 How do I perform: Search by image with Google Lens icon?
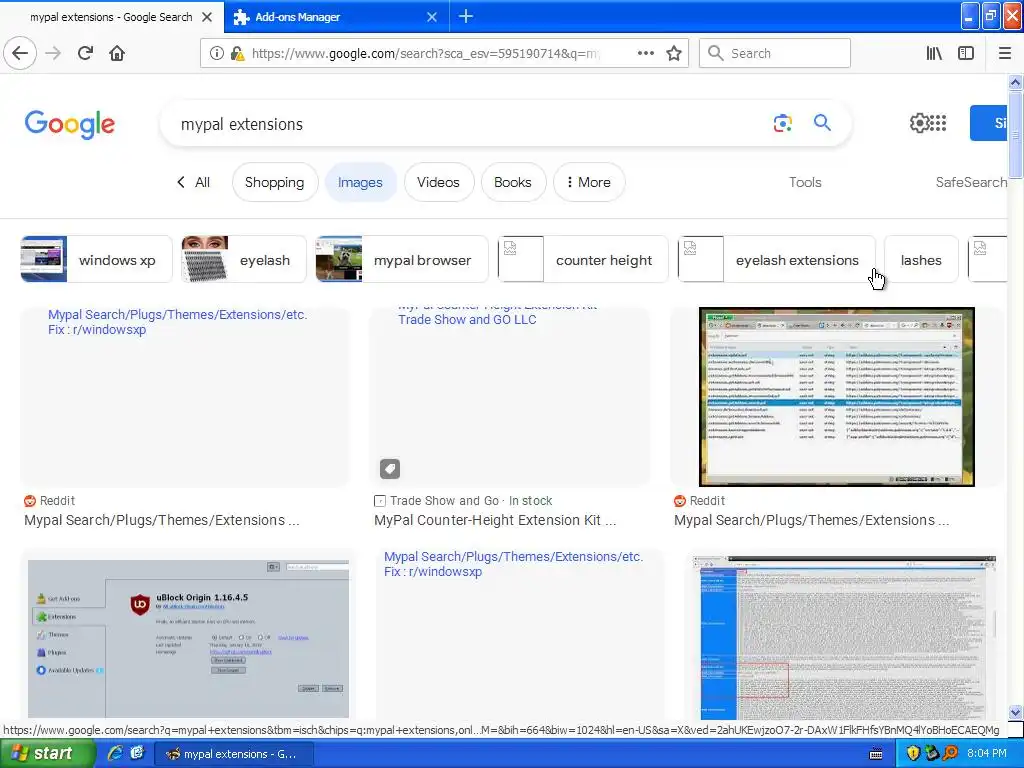782,123
